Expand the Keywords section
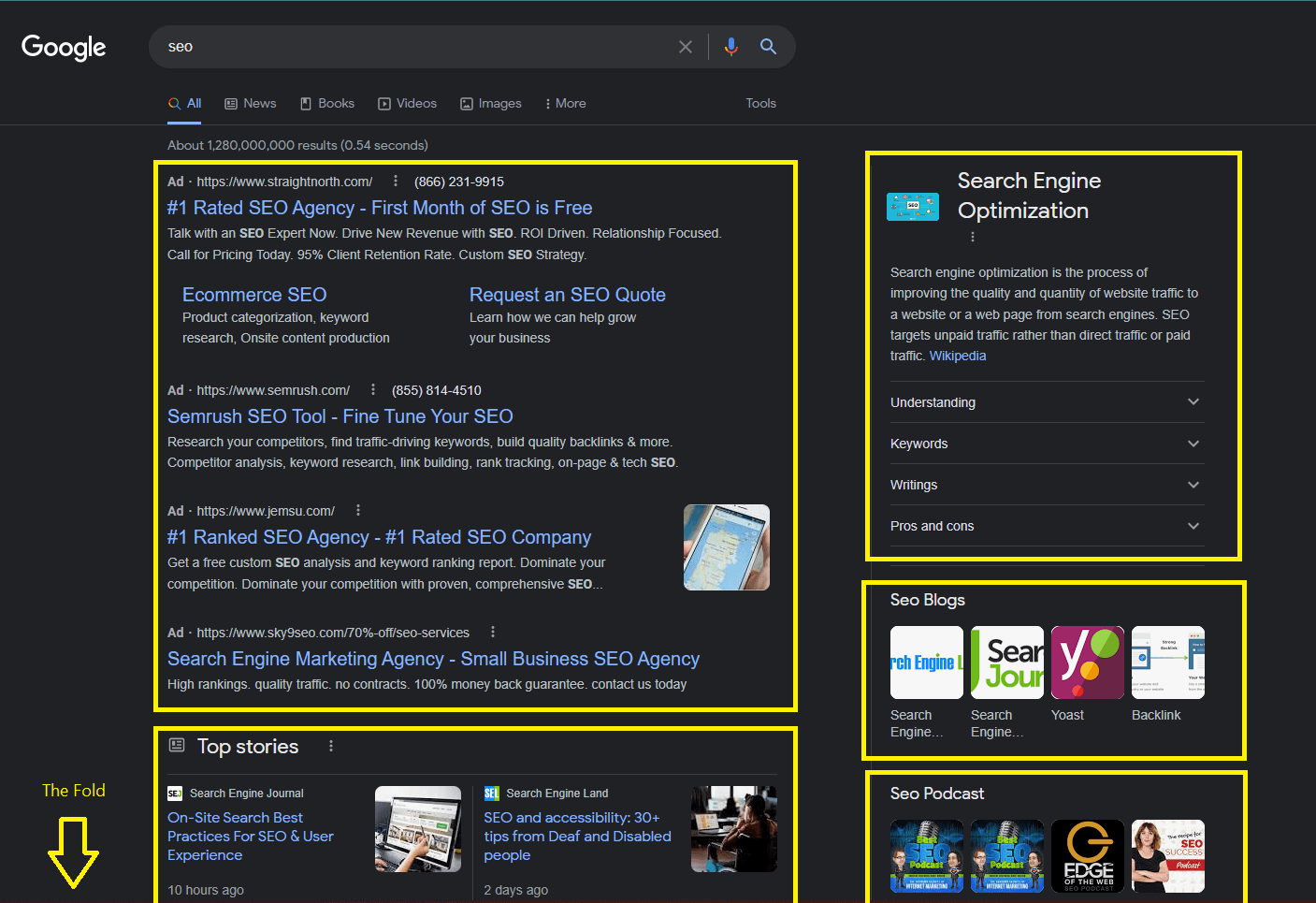 1047,444
